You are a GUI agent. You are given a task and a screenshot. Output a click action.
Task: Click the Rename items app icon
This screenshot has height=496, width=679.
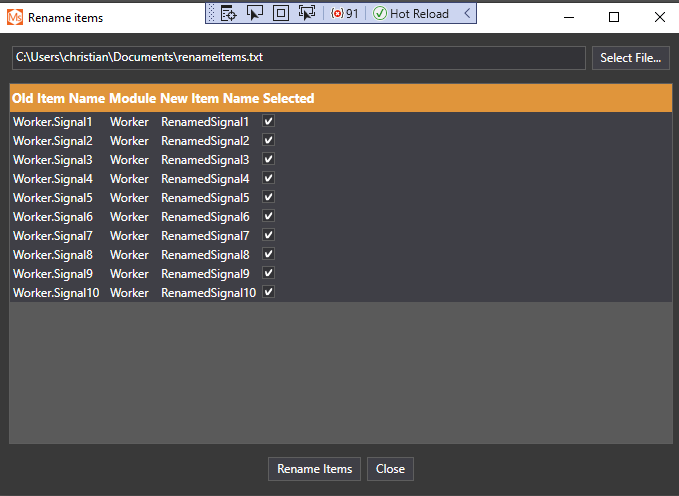(14, 17)
